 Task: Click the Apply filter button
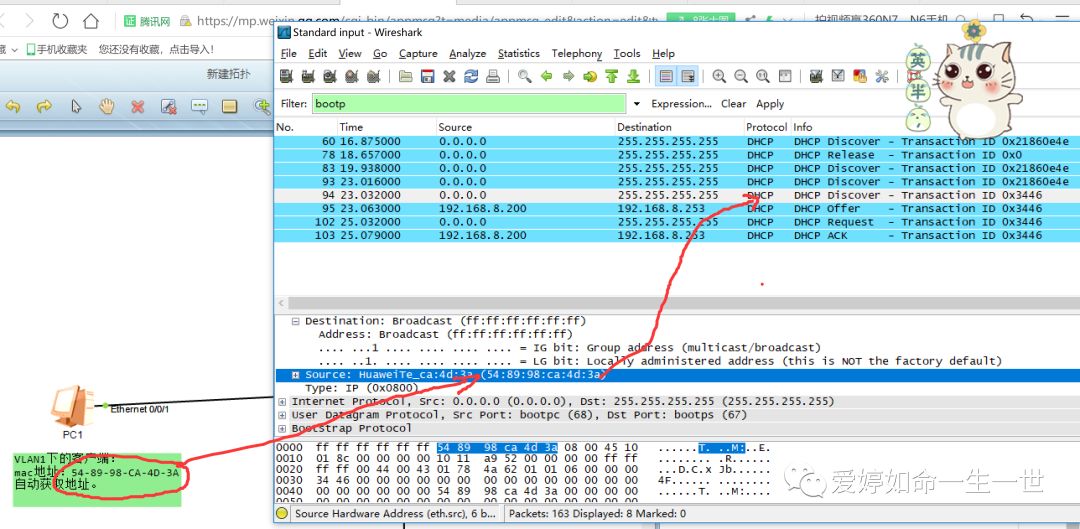770,104
